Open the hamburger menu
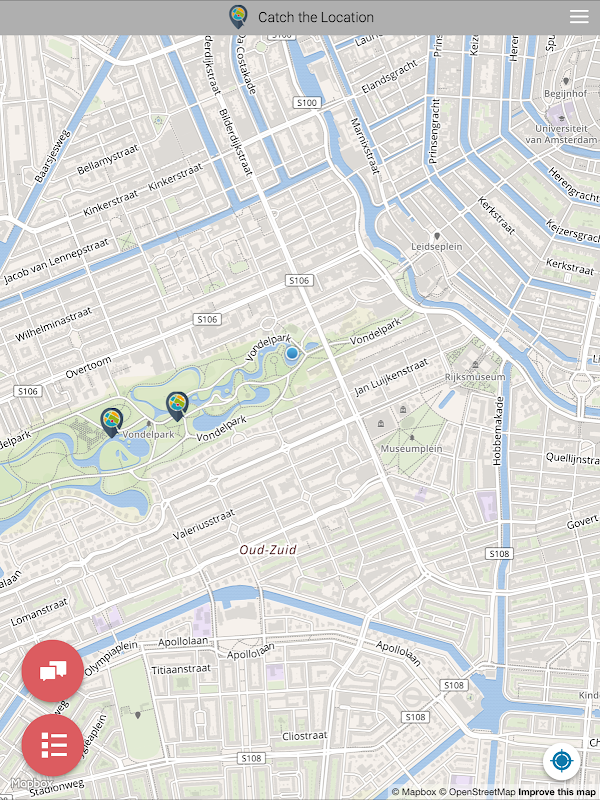This screenshot has height=800, width=600. coord(579,17)
